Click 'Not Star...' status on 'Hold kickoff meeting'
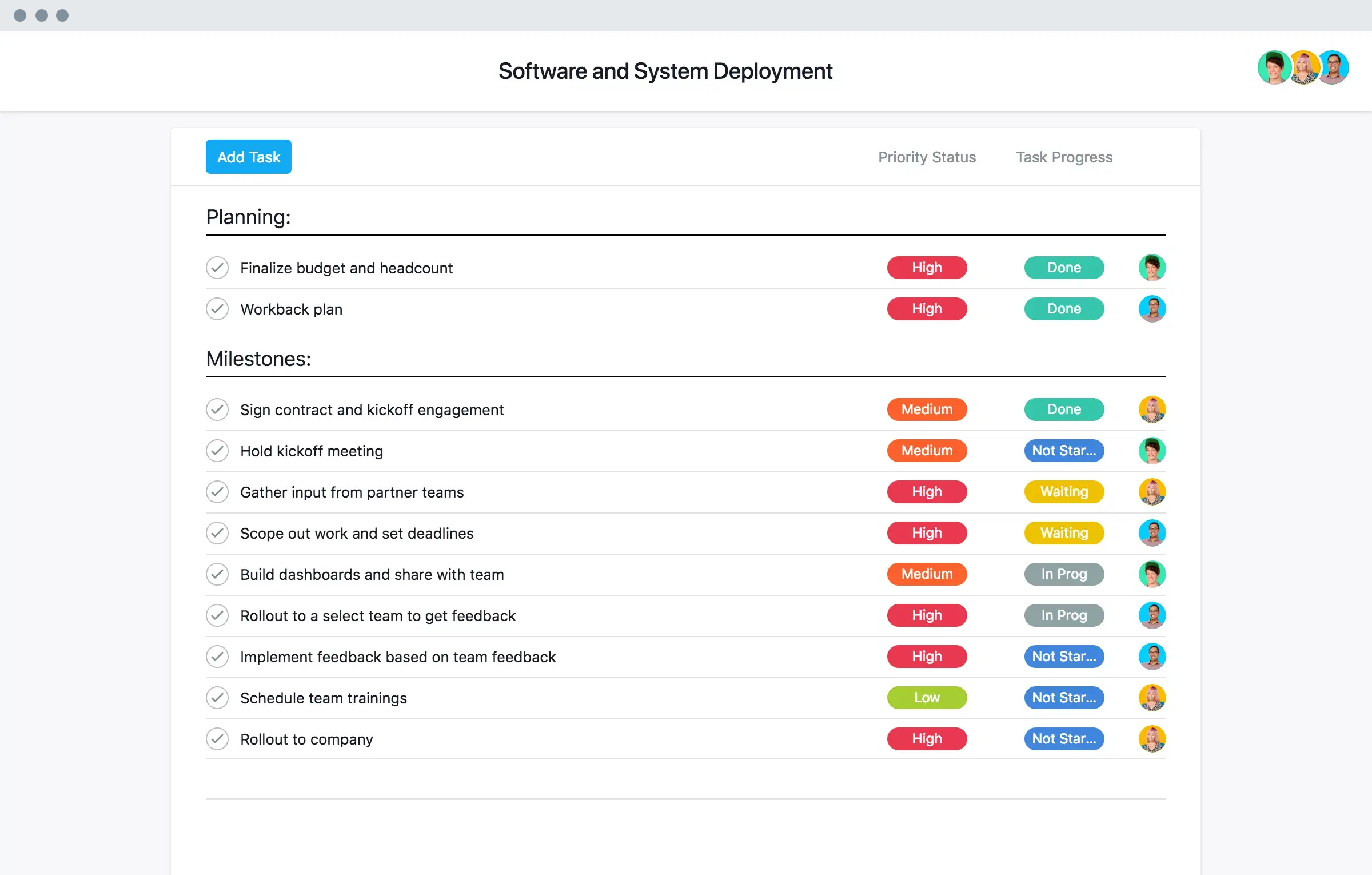Image resolution: width=1372 pixels, height=875 pixels. point(1064,450)
